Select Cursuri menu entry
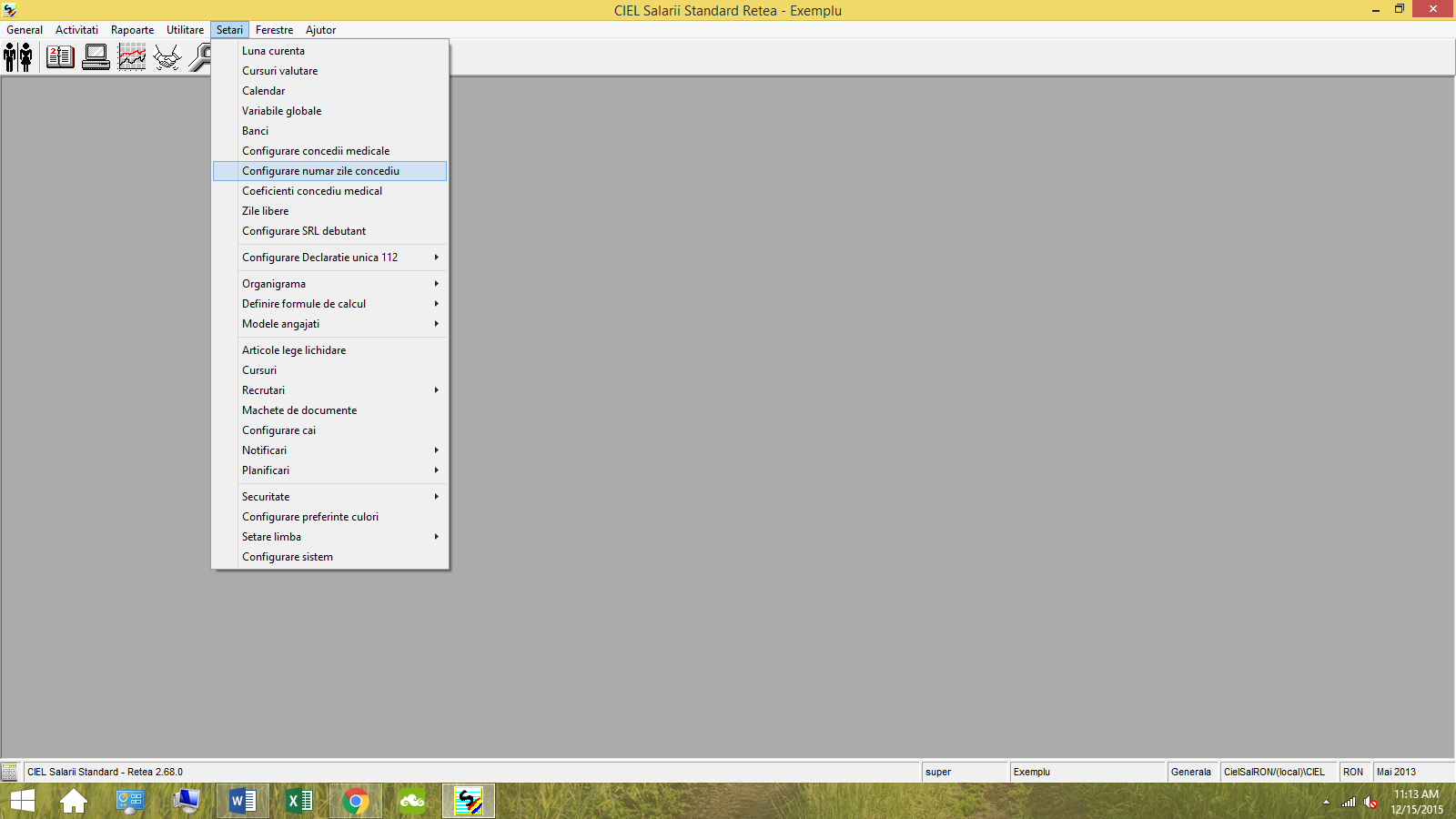 coord(329,370)
